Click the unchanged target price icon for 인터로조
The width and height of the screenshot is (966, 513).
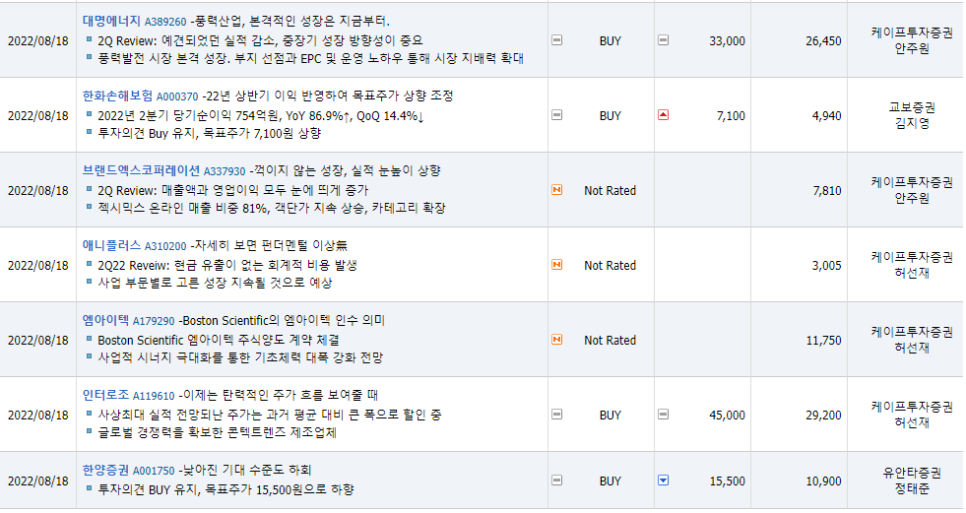pos(664,414)
